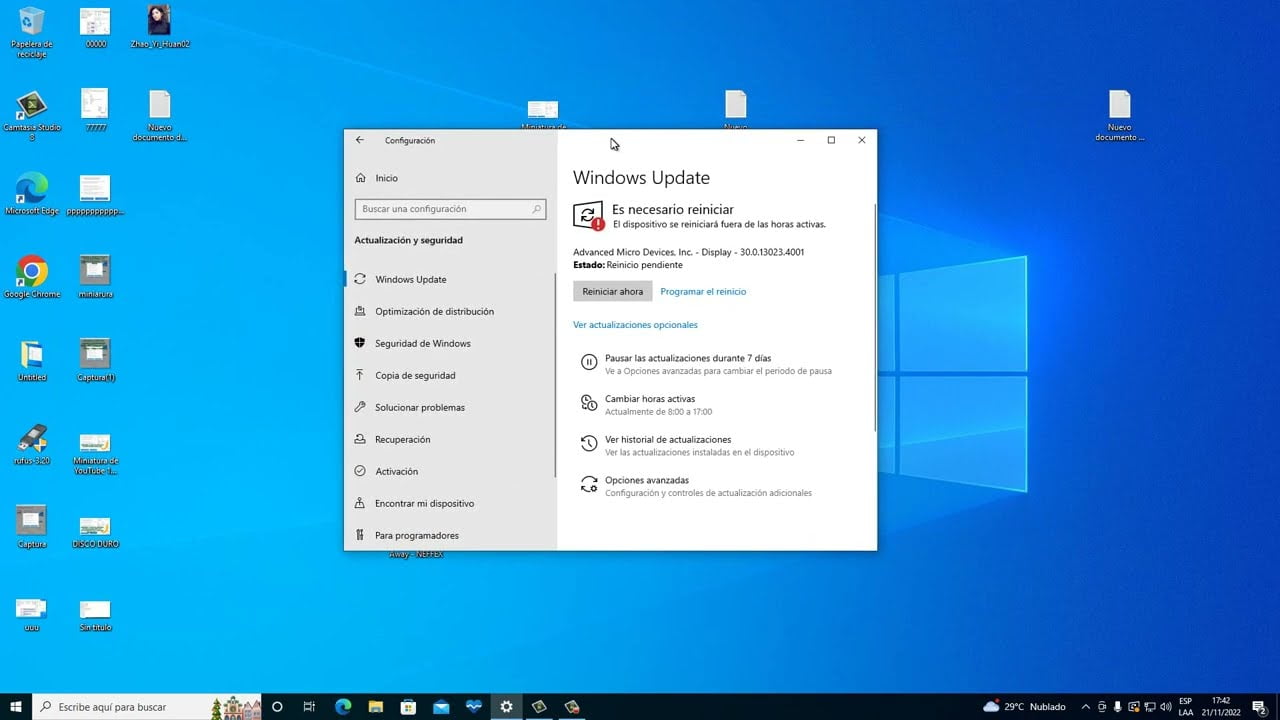The height and width of the screenshot is (720, 1280).
Task: Open Optimización de distribución settings
Action: (434, 311)
